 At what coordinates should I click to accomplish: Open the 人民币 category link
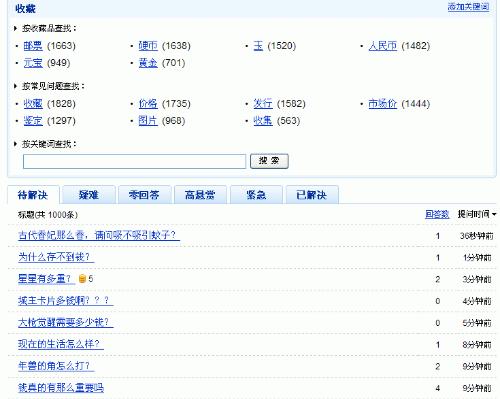coord(383,46)
